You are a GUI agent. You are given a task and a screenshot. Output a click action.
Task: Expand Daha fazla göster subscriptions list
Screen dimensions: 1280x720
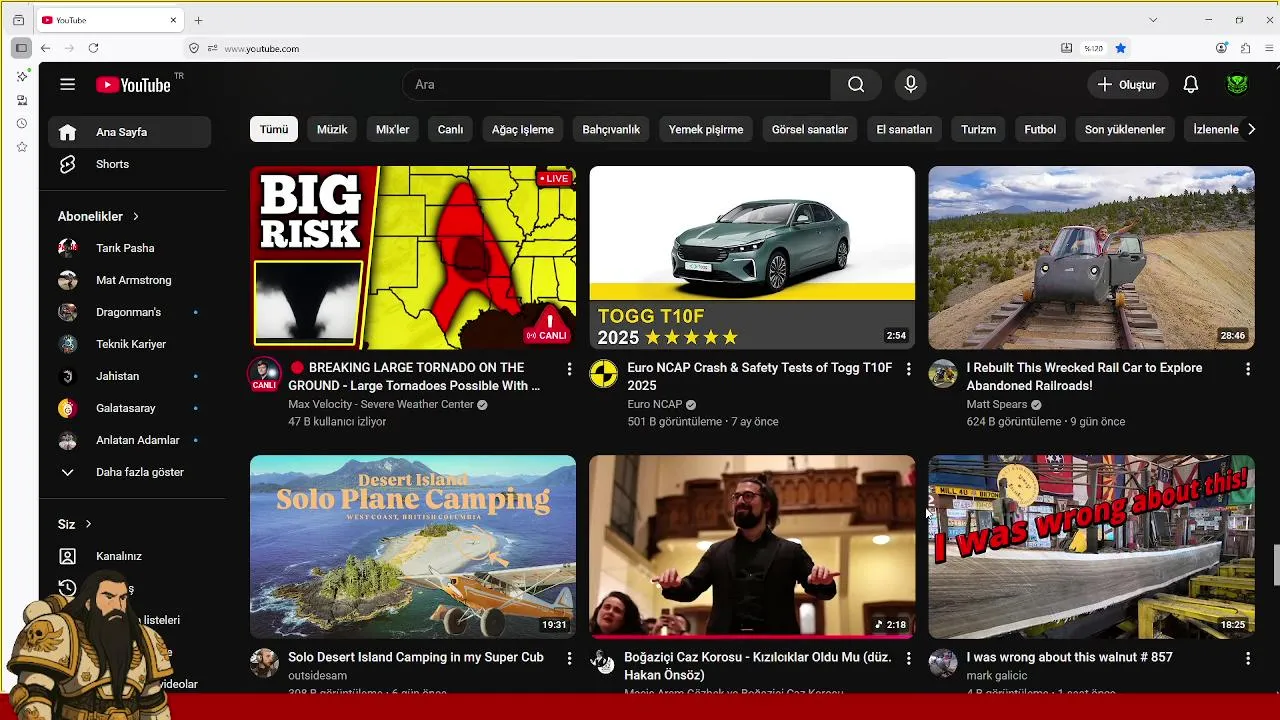click(x=129, y=472)
